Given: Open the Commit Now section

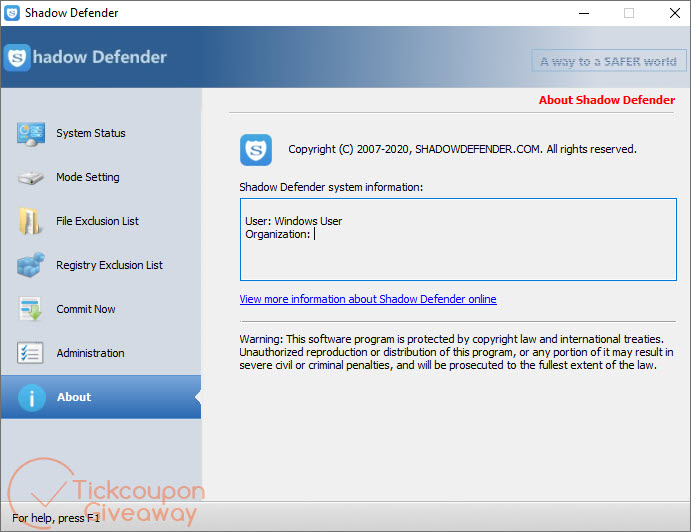Looking at the screenshot, I should coord(85,310).
